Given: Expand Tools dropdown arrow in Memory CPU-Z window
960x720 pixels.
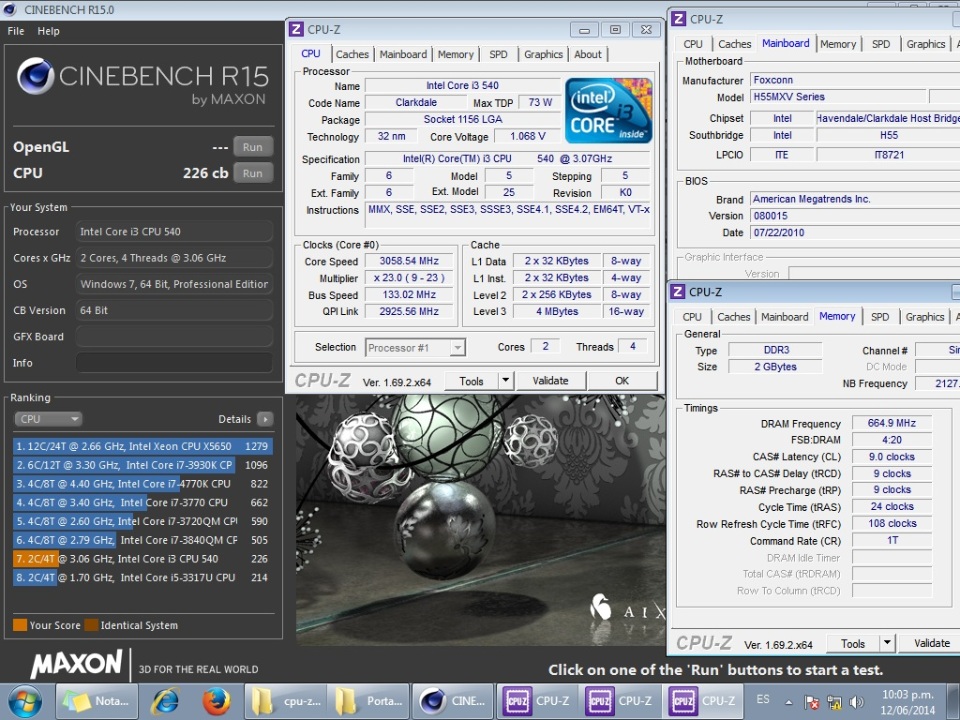Looking at the screenshot, I should 887,643.
